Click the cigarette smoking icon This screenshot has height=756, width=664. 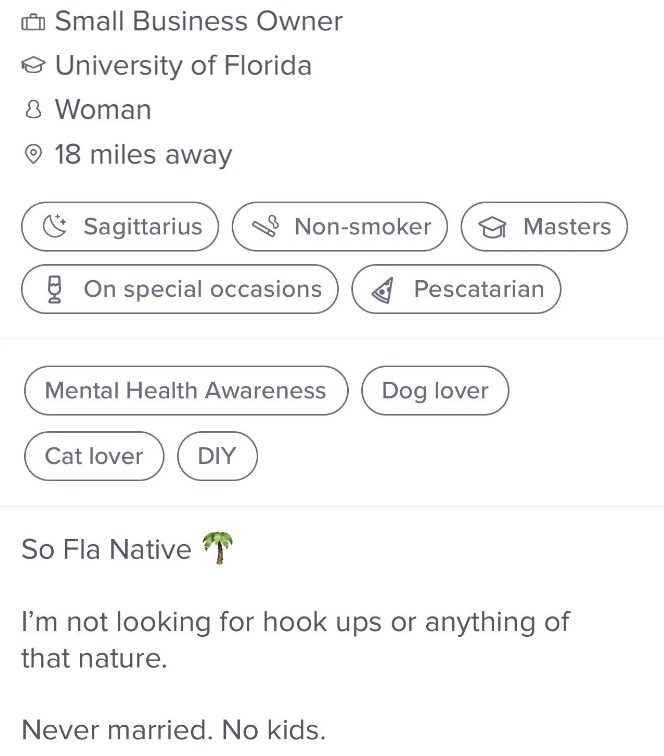(266, 226)
